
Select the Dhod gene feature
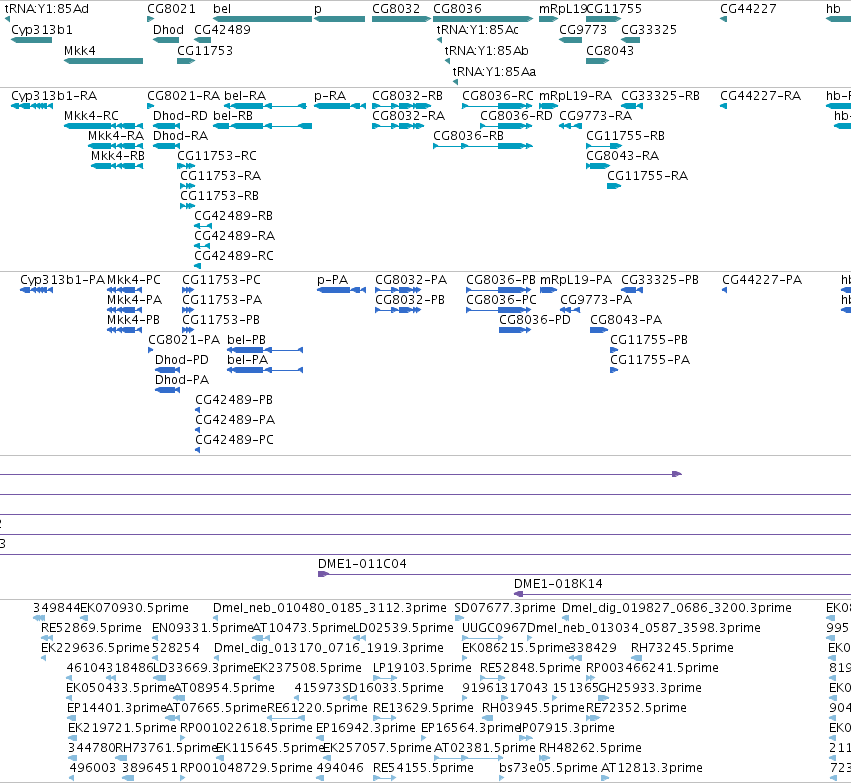[166, 40]
